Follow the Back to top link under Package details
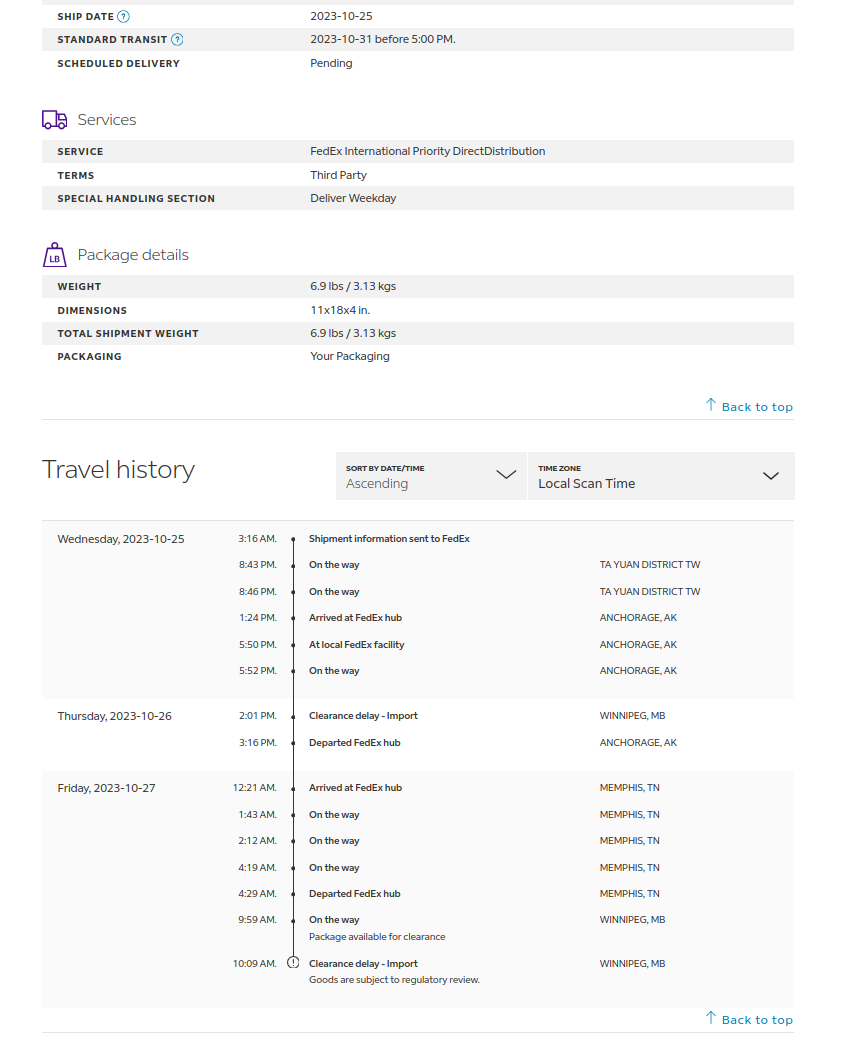Screen dimensions: 842x1061 [757, 407]
